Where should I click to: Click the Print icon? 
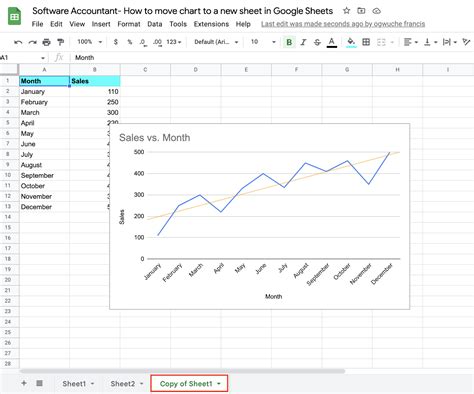(x=46, y=42)
